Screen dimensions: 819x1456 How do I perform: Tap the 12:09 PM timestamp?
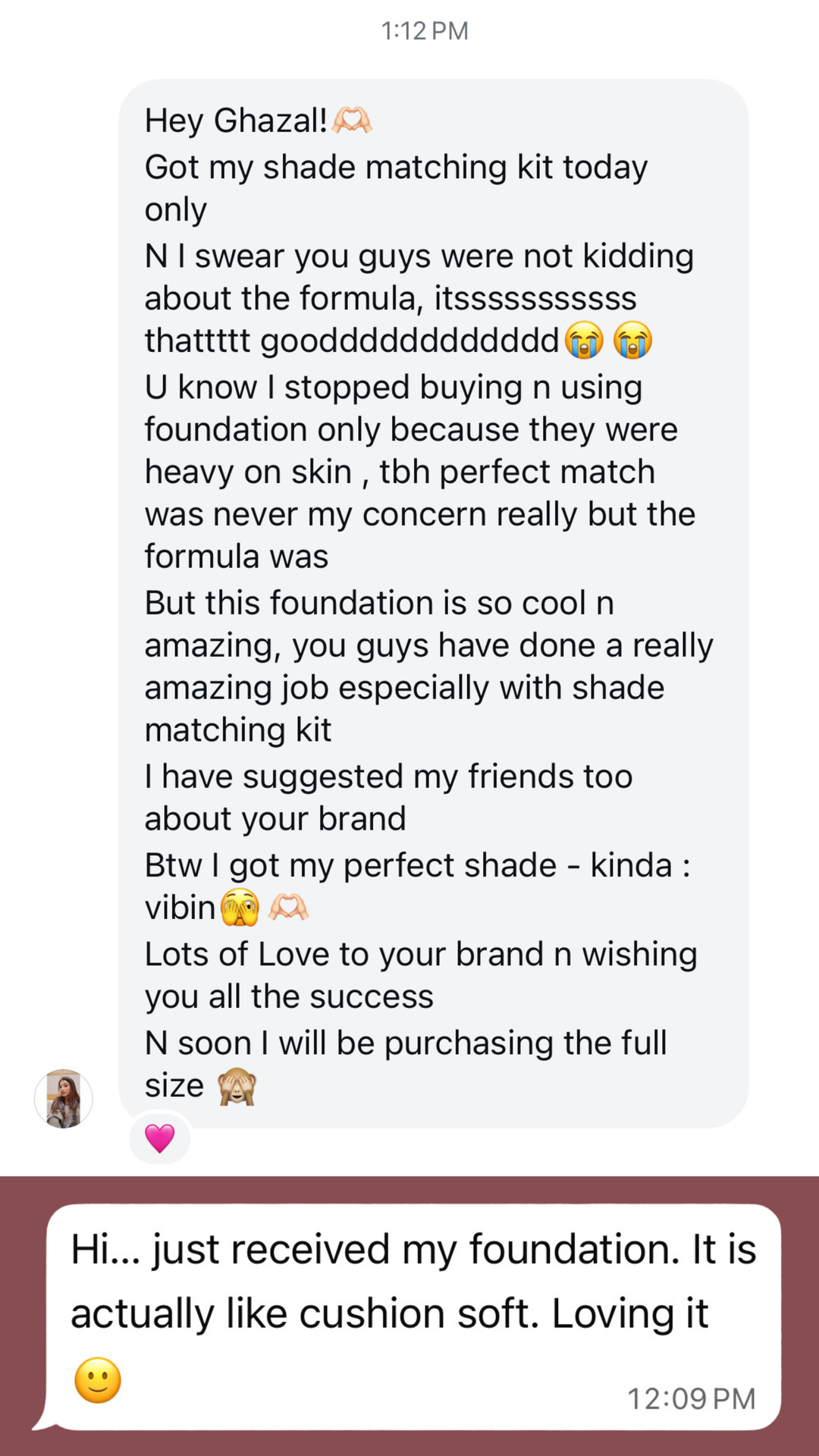(691, 1398)
